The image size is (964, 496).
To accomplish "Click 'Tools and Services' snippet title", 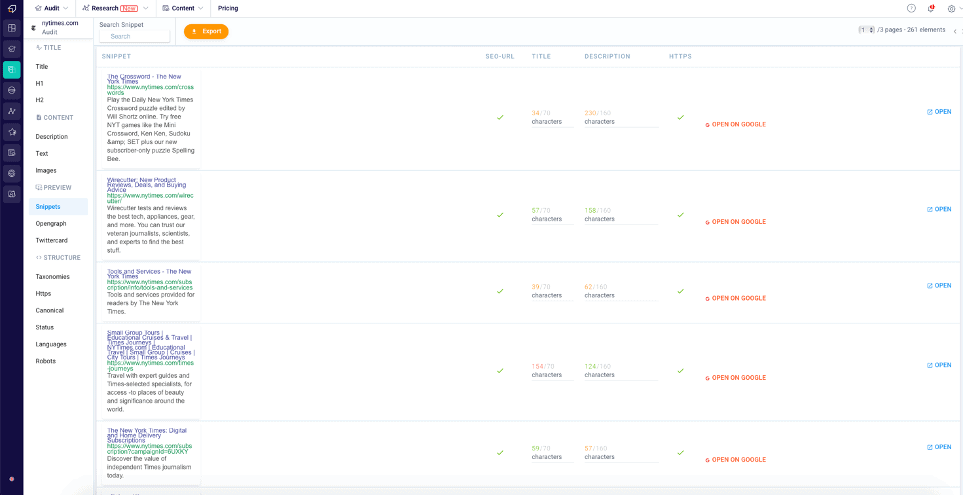I will [149, 274].
